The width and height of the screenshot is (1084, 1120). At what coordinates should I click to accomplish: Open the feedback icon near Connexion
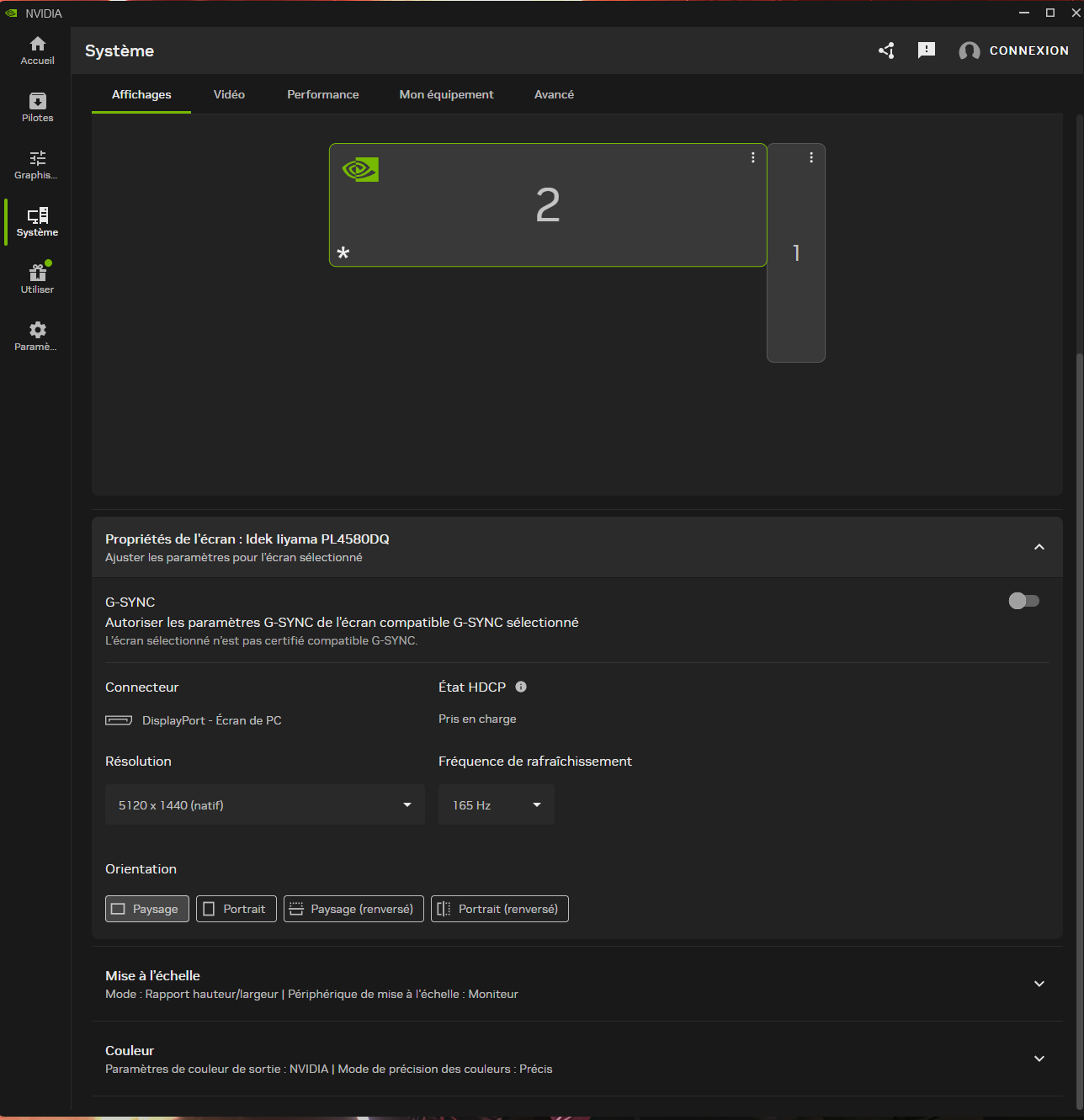pyautogui.click(x=926, y=50)
